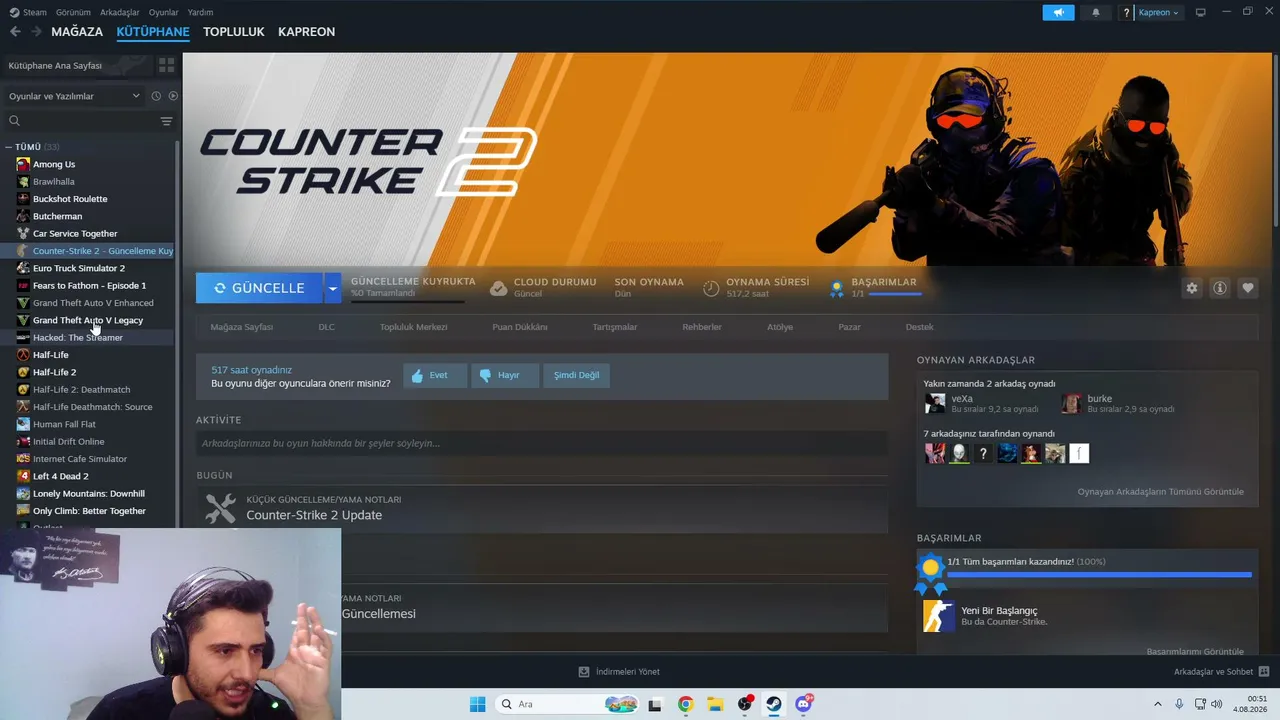Open the notifications bell
Screen dimensions: 1280x720
pos(1096,13)
